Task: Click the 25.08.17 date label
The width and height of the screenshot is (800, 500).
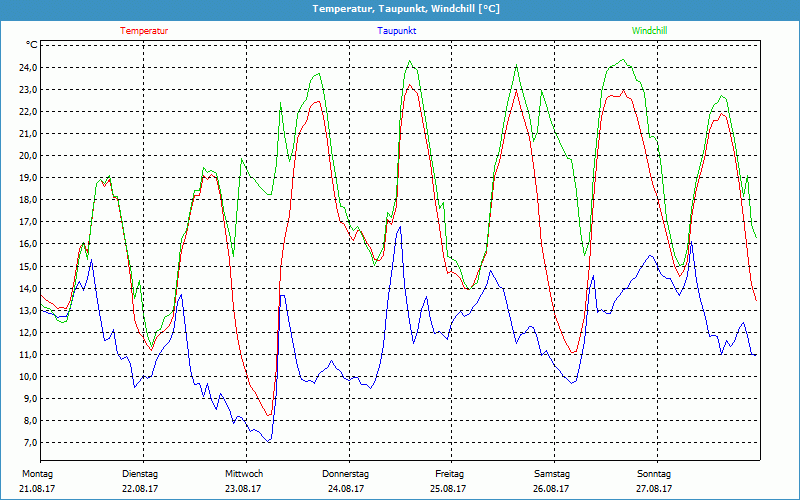Action: 448,489
